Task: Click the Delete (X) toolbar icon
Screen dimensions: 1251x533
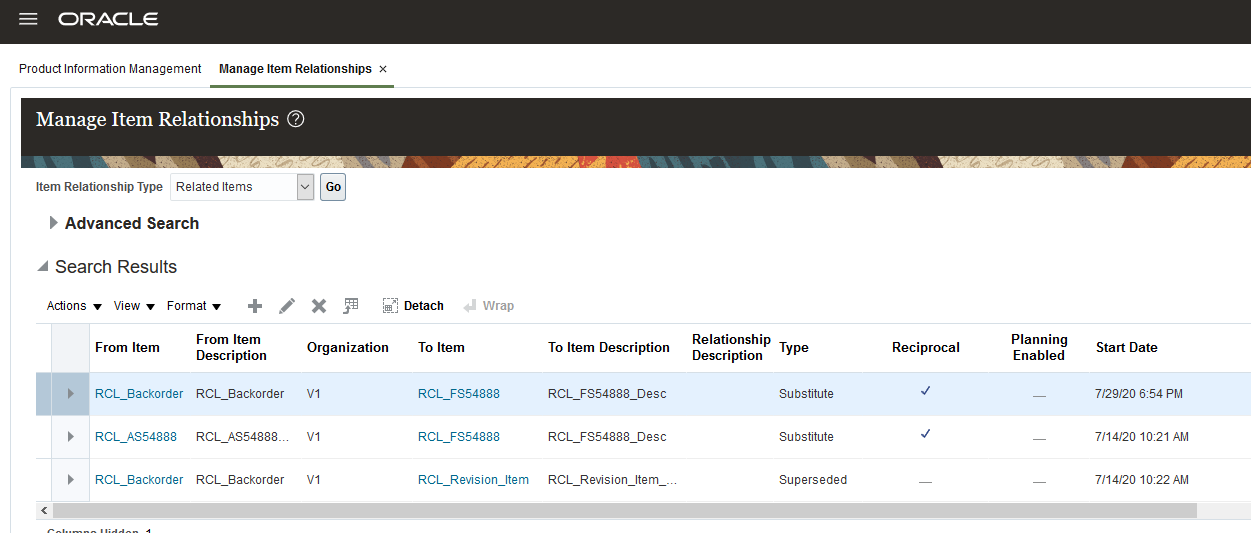Action: pos(319,306)
